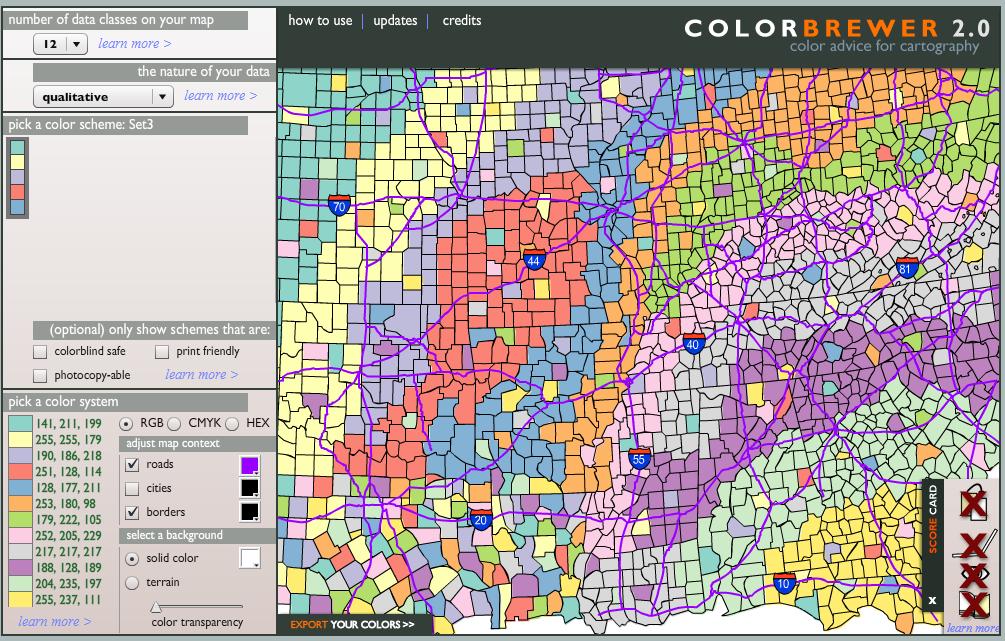Adjust the color transparency slider
This screenshot has height=641, width=1005.
pos(157,606)
